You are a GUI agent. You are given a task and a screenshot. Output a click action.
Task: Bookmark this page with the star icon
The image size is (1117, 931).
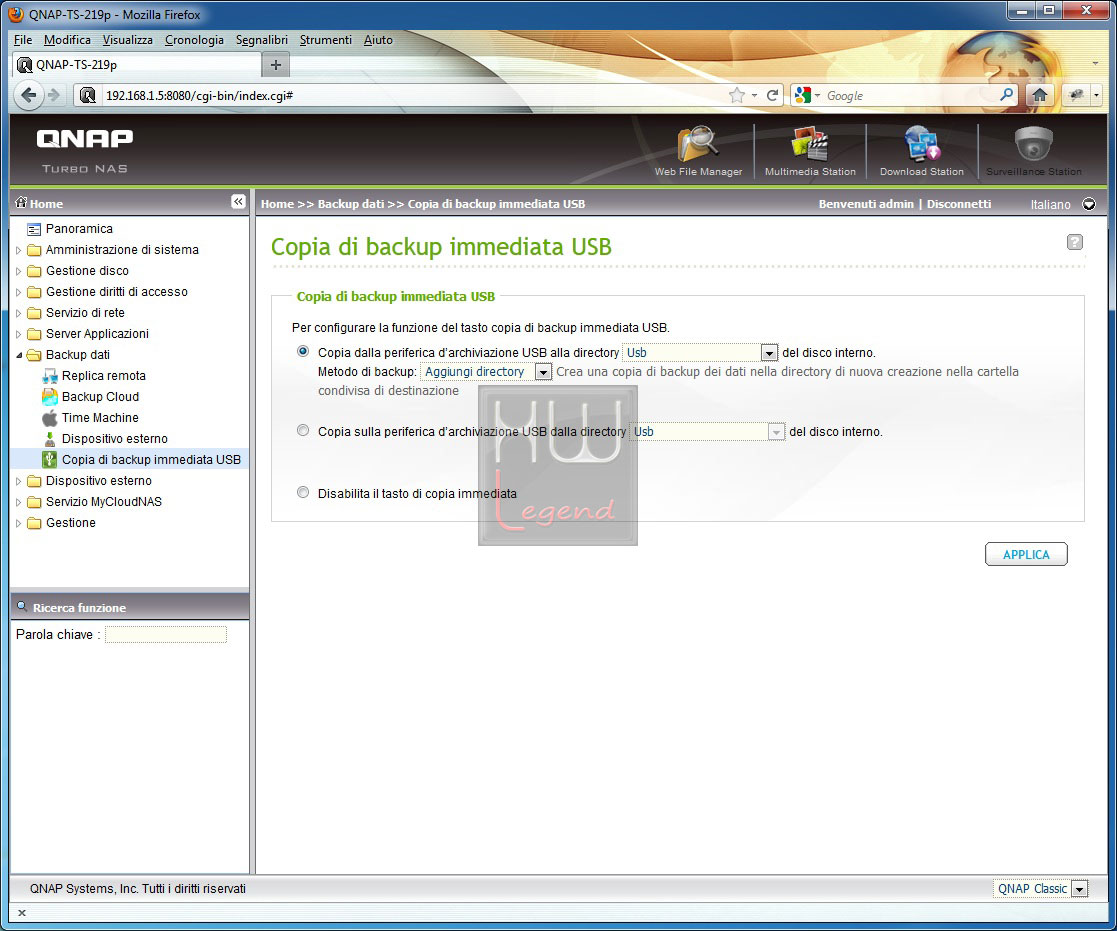pyautogui.click(x=737, y=95)
